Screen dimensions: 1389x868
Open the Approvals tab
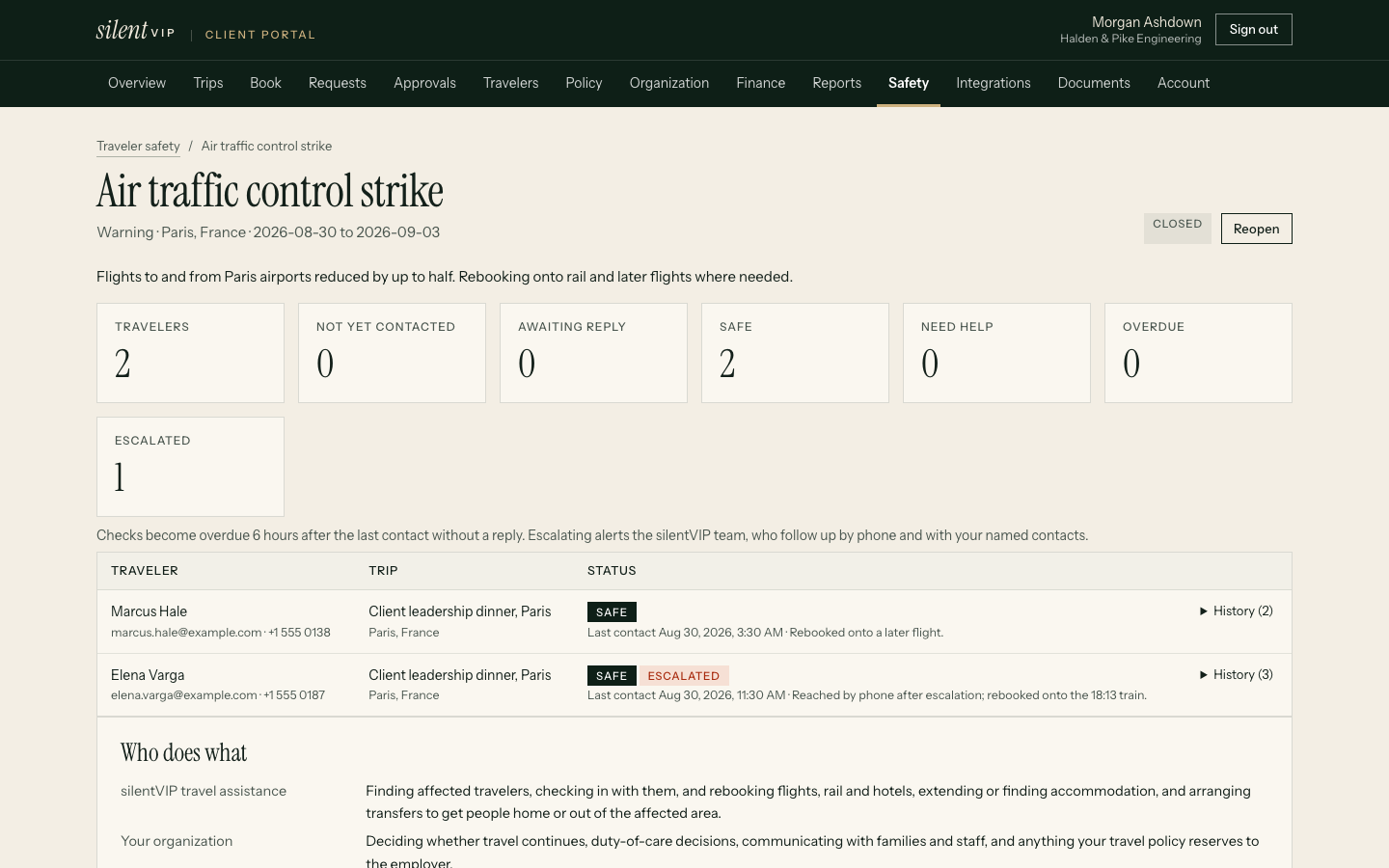(424, 83)
